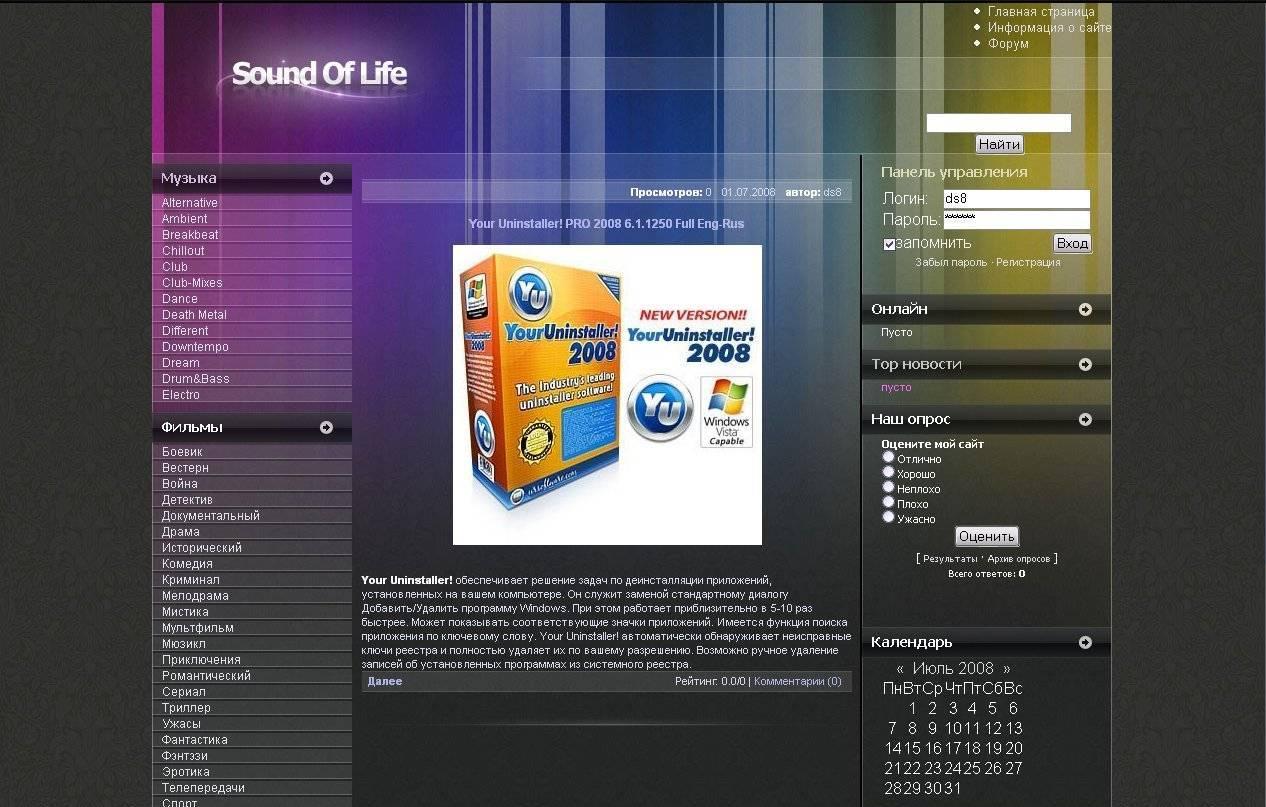Open the Club-Mixes music category

coord(192,283)
